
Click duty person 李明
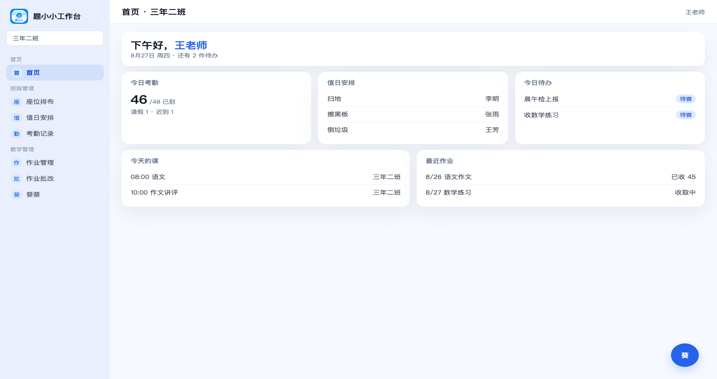[x=492, y=99]
